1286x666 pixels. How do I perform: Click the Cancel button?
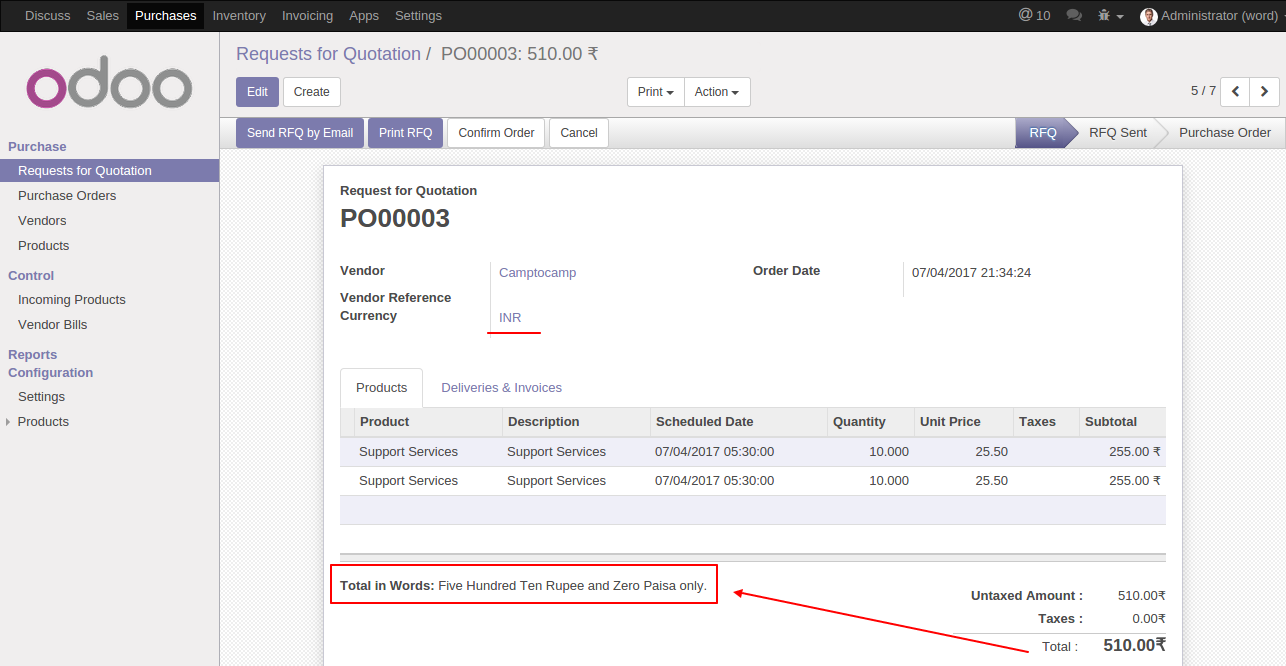tap(579, 133)
